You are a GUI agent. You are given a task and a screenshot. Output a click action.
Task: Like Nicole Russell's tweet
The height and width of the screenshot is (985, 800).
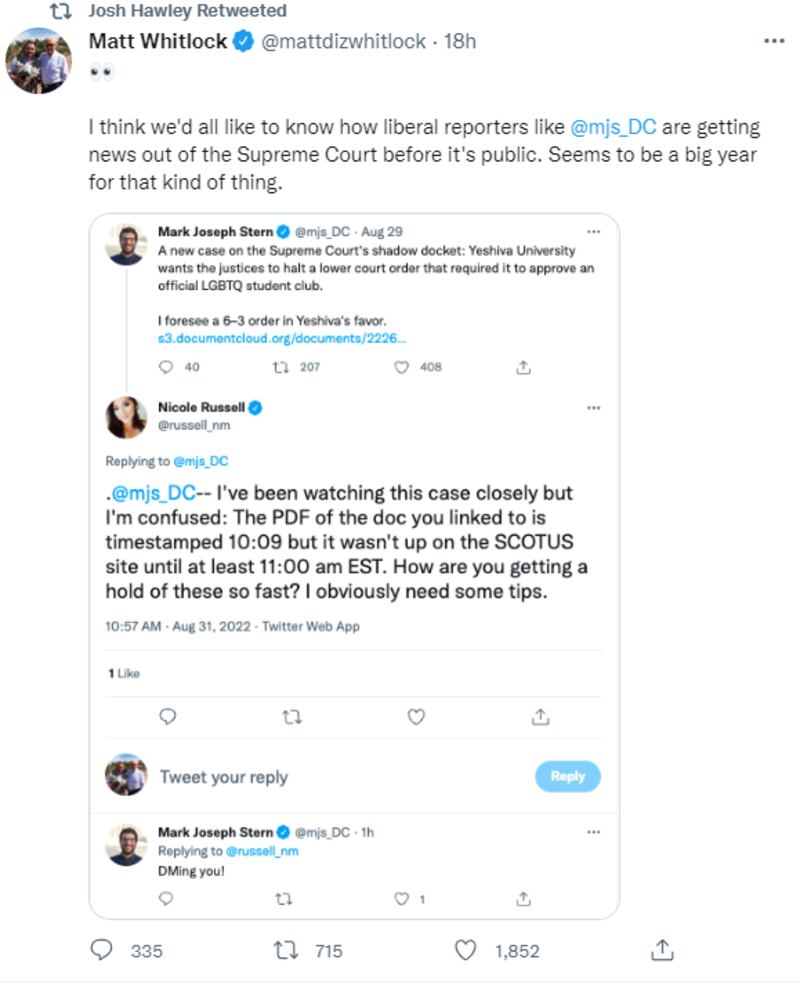pos(416,716)
